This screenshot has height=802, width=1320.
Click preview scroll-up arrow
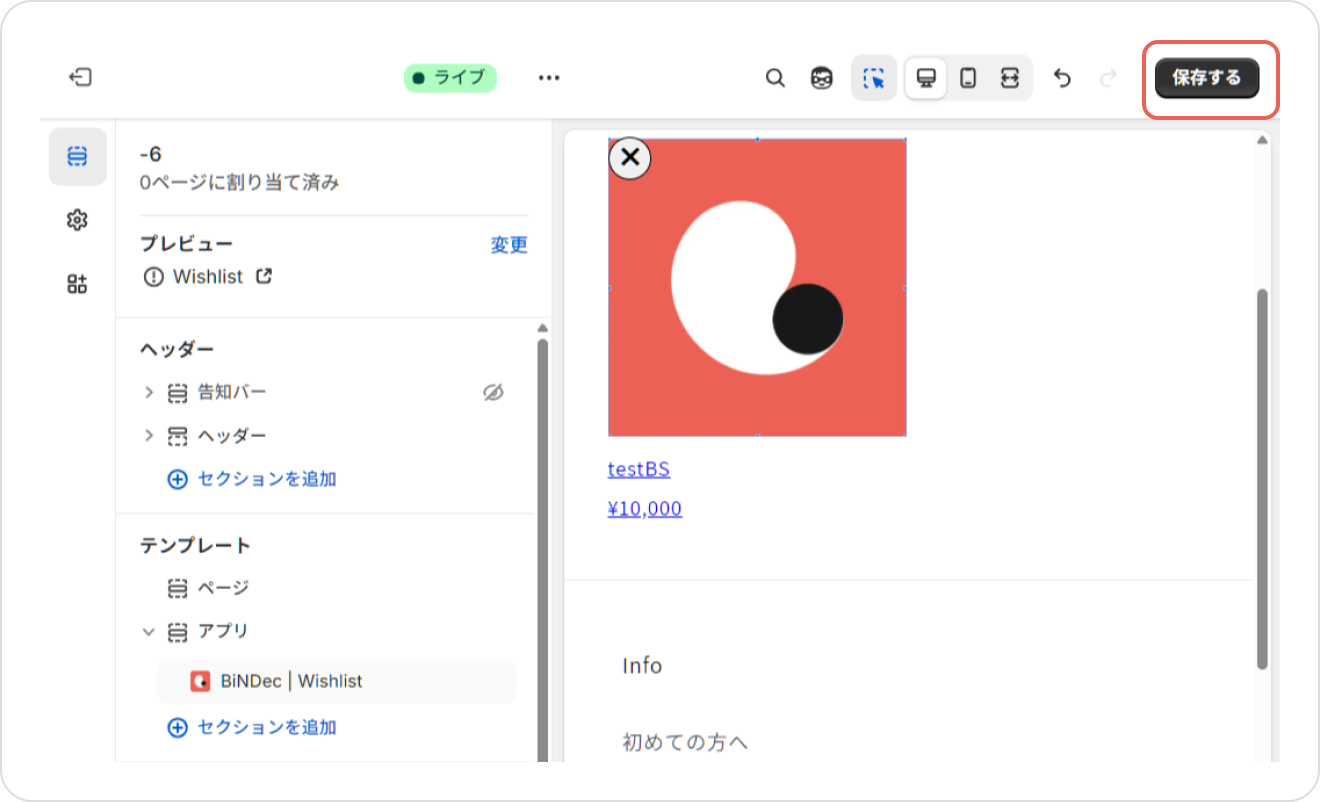(x=1262, y=140)
